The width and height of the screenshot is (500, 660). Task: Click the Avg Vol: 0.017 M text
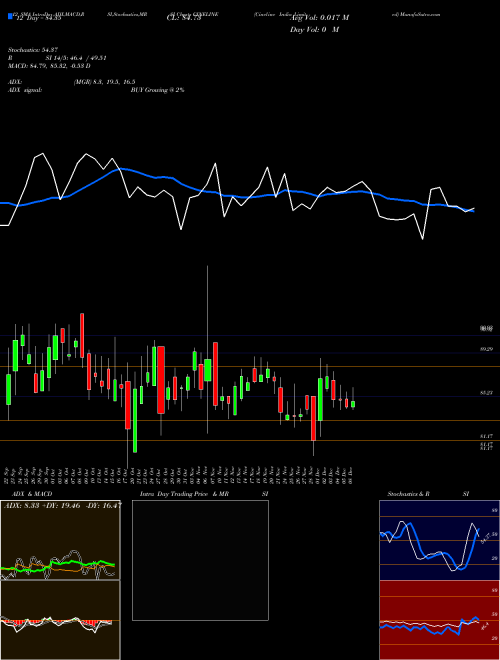tap(319, 18)
